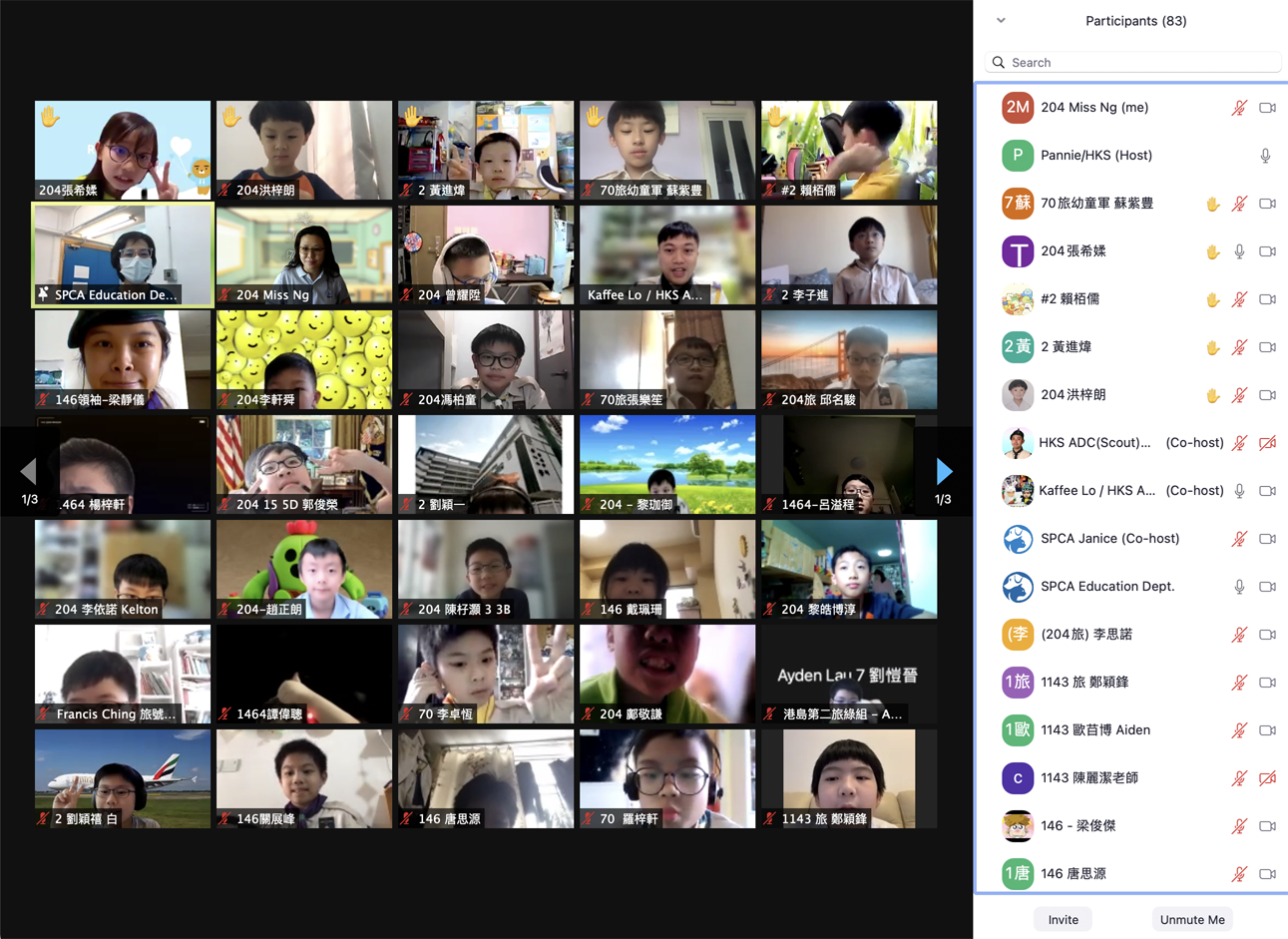Toggle the camera for 204 Miss Ng (me)
This screenshot has width=1288, height=939.
tap(1267, 108)
